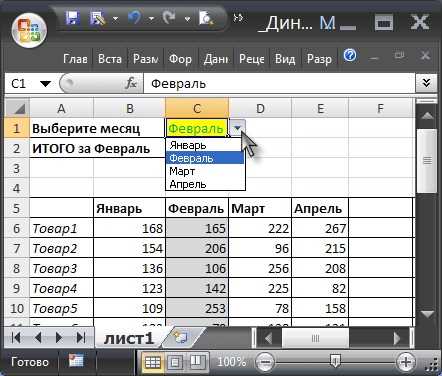
Task: Click horizontal scrollbar left arrow
Action: click(268, 338)
